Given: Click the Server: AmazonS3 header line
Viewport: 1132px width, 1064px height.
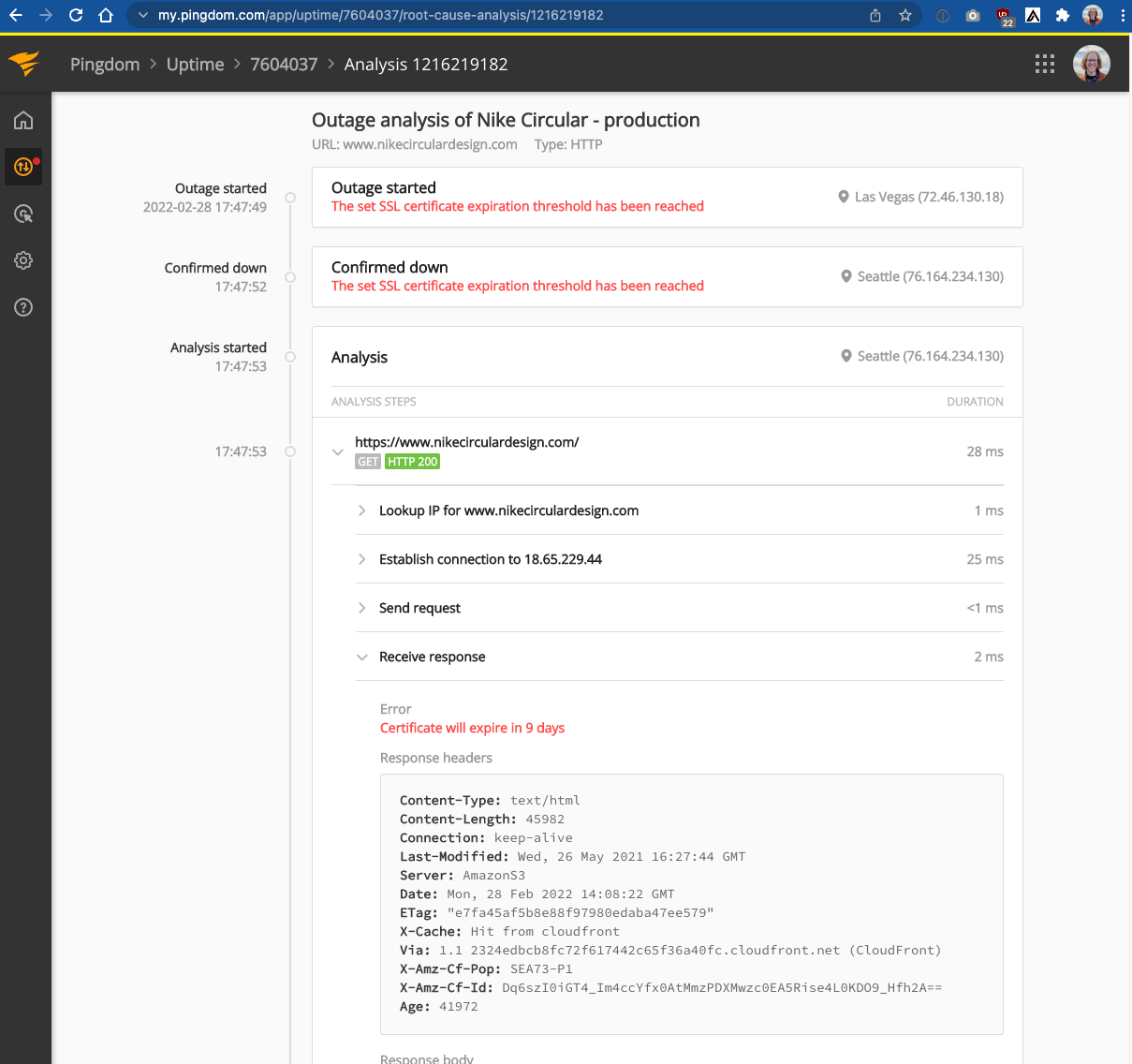Looking at the screenshot, I should click(x=463, y=875).
